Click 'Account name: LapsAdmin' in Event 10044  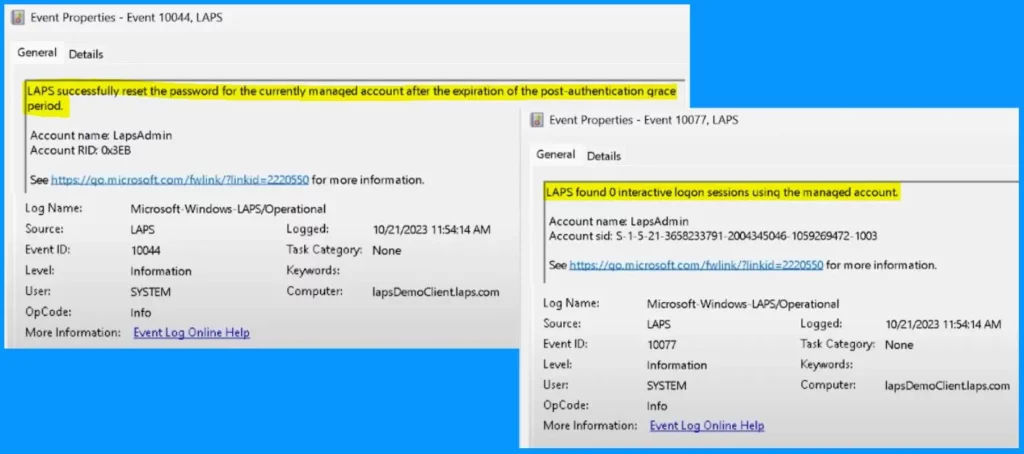[x=101, y=136]
